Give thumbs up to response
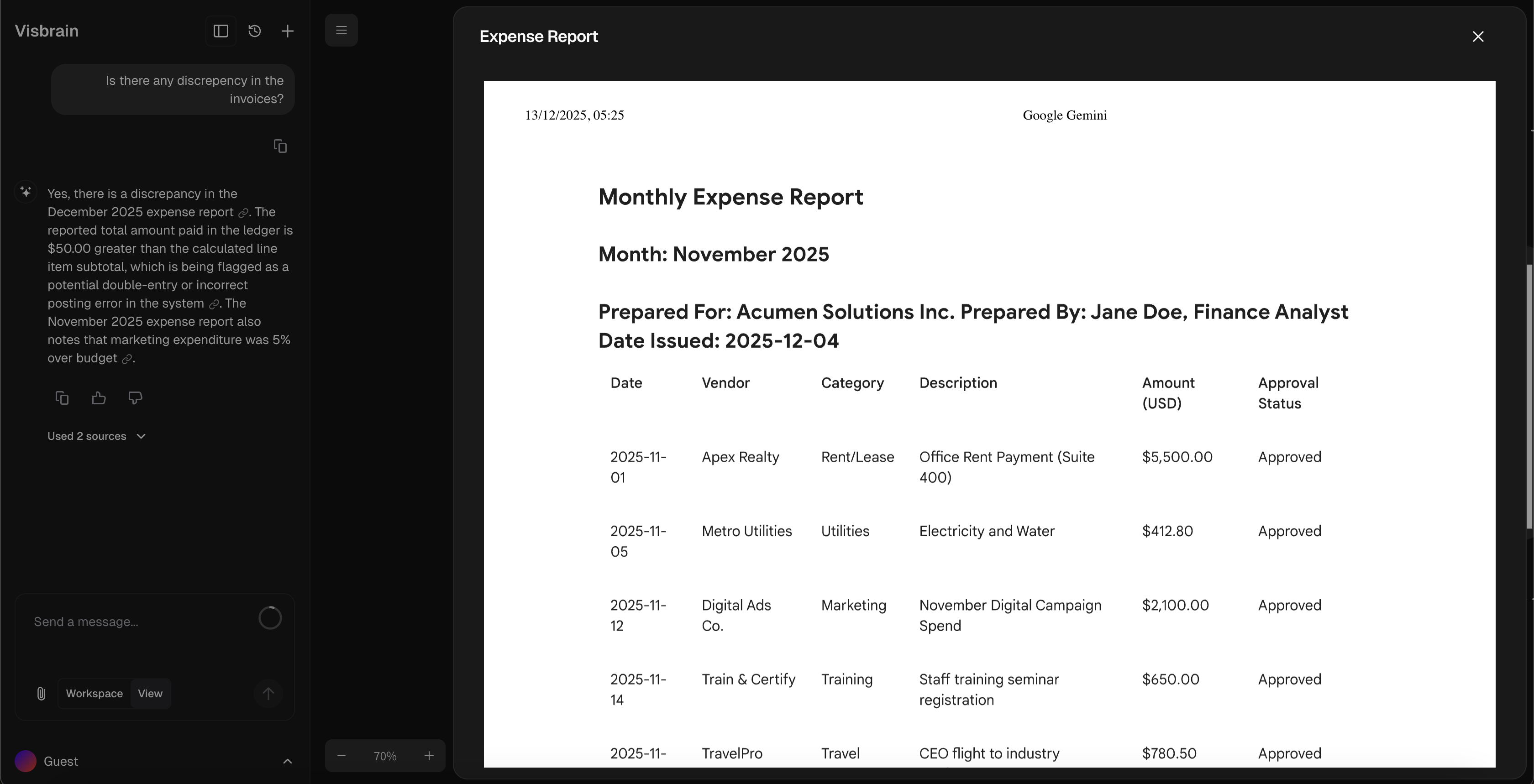 pos(99,397)
